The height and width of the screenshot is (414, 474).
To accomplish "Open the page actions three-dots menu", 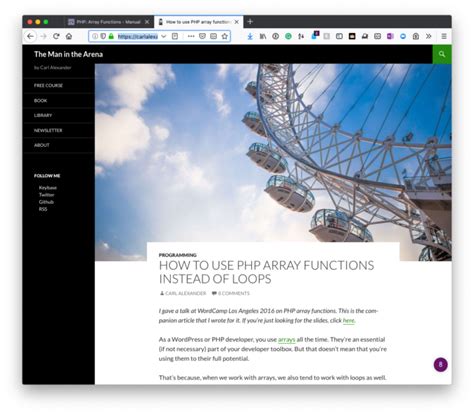I will 191,36.
